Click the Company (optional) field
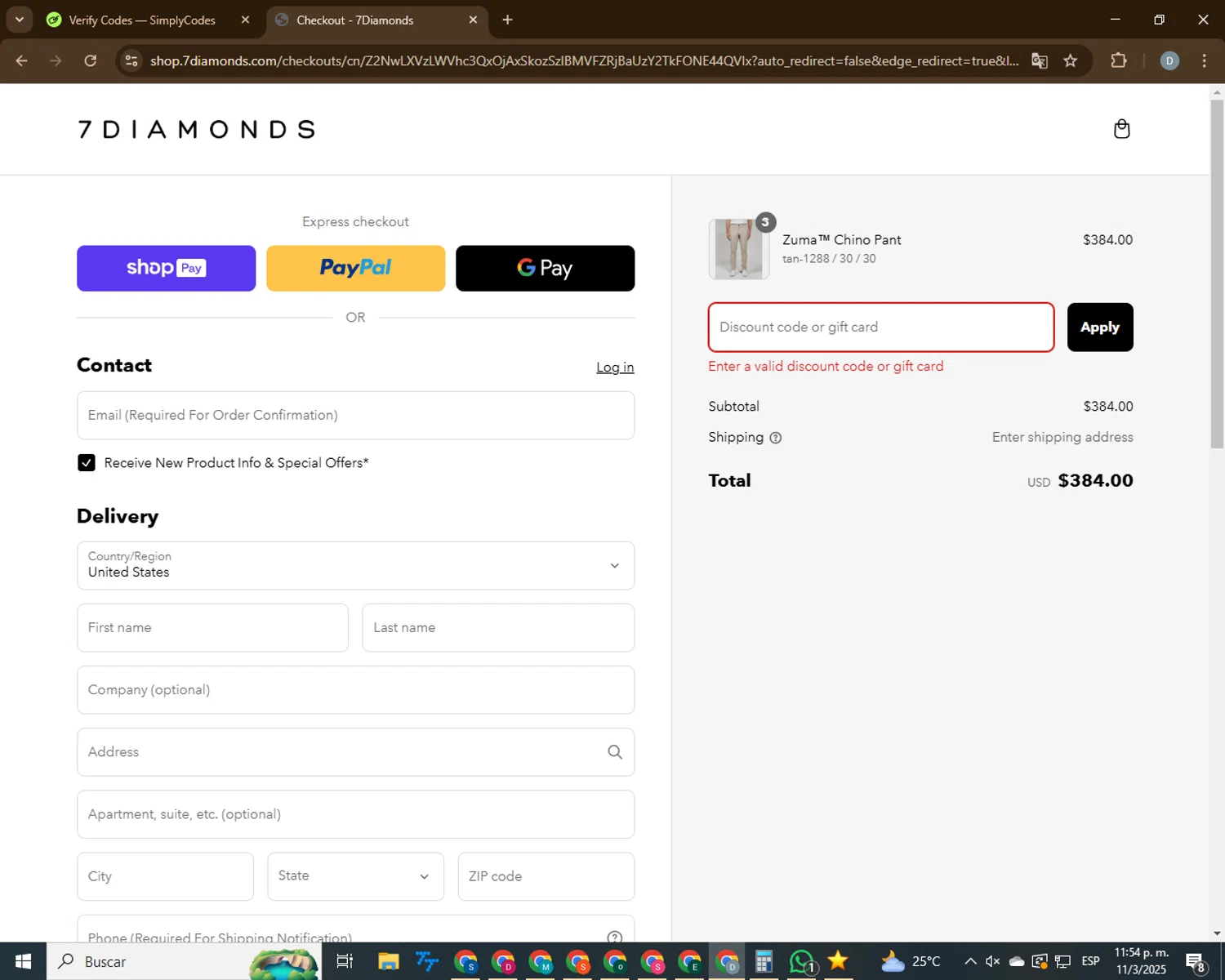The width and height of the screenshot is (1225, 980). [x=355, y=689]
